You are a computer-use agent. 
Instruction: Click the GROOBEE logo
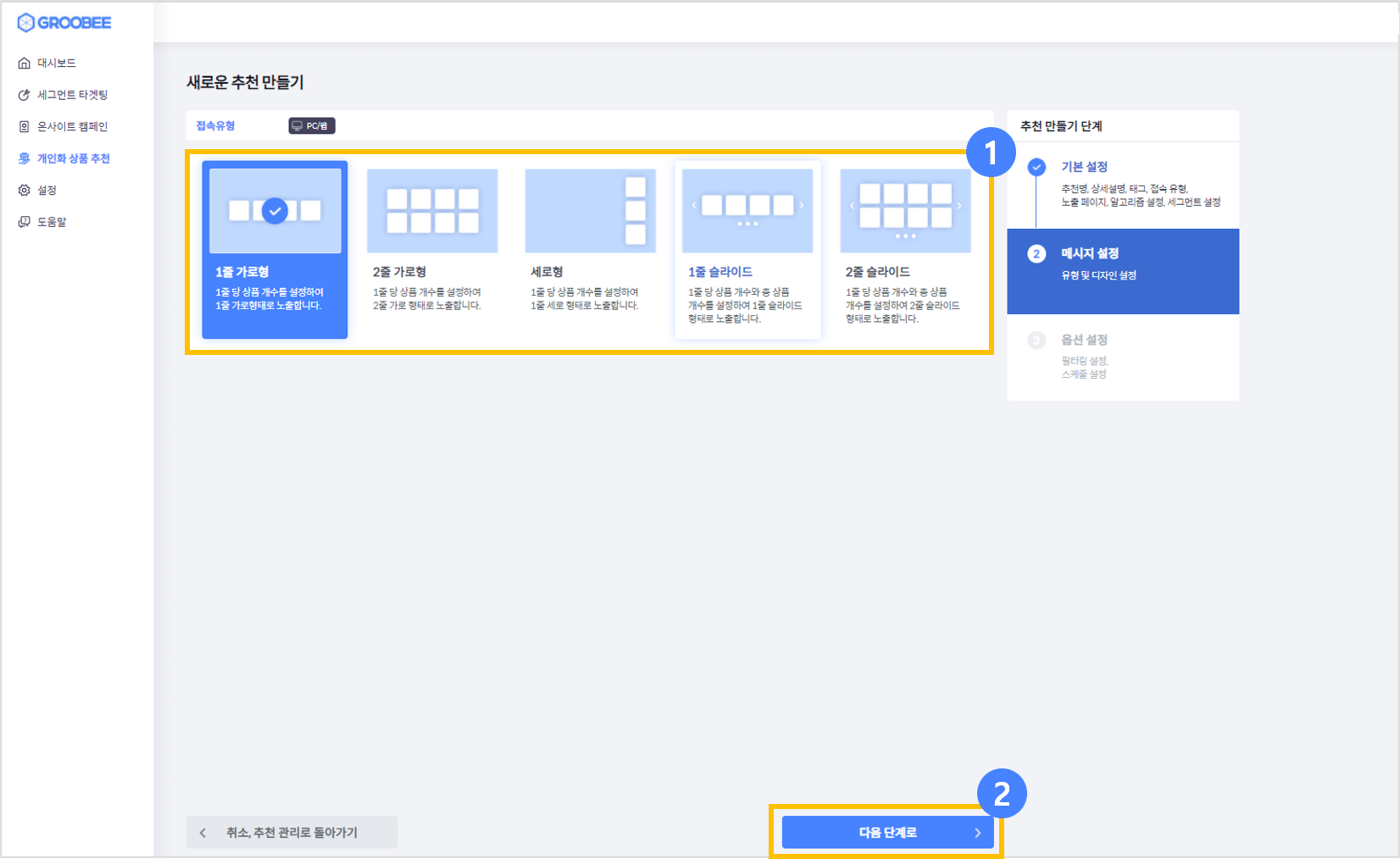click(64, 23)
